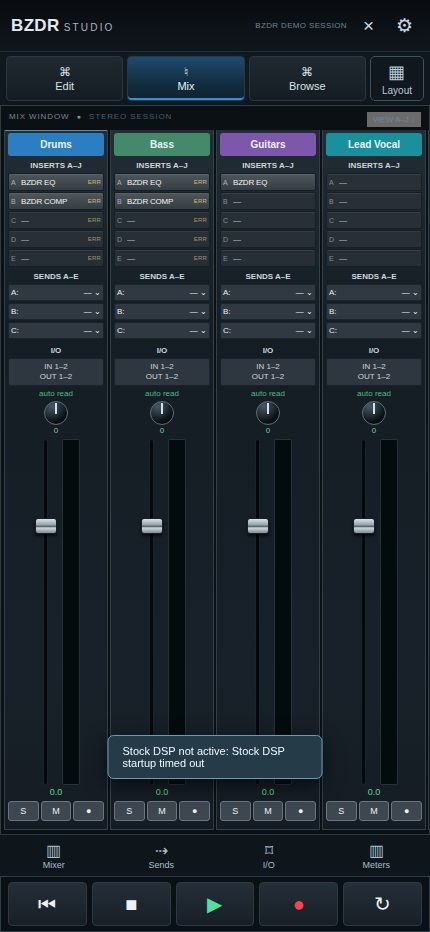430x932 pixels.
Task: Click the Guitars volume fader handle
Action: (x=258, y=526)
